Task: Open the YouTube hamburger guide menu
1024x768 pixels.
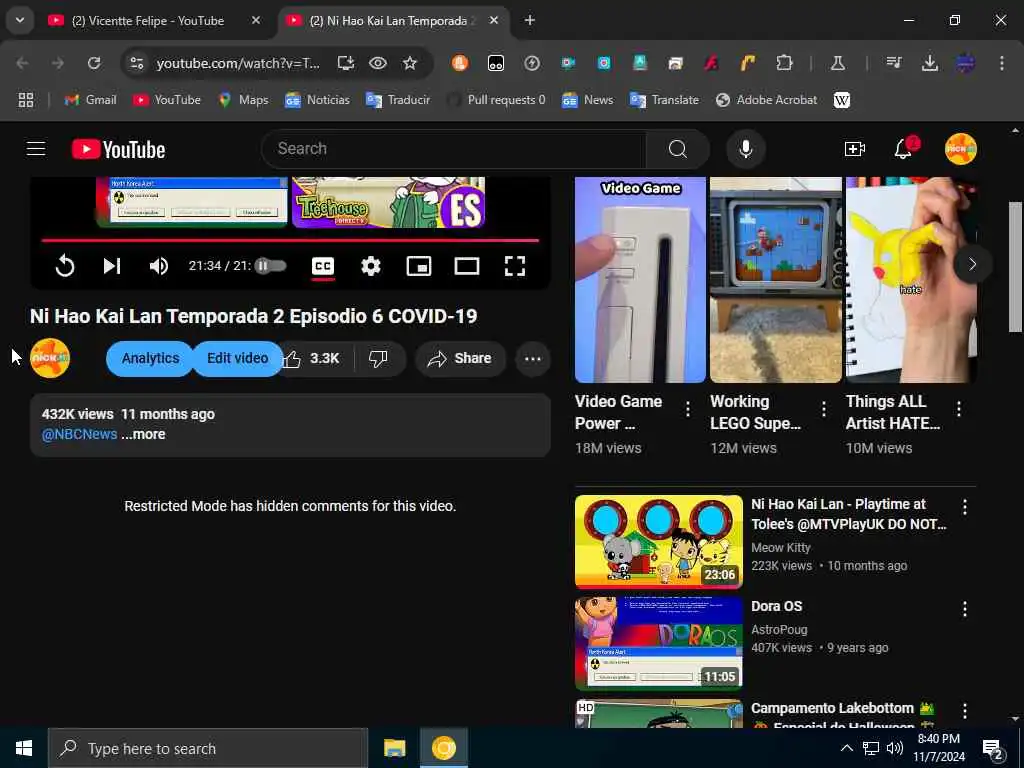Action: coord(36,149)
